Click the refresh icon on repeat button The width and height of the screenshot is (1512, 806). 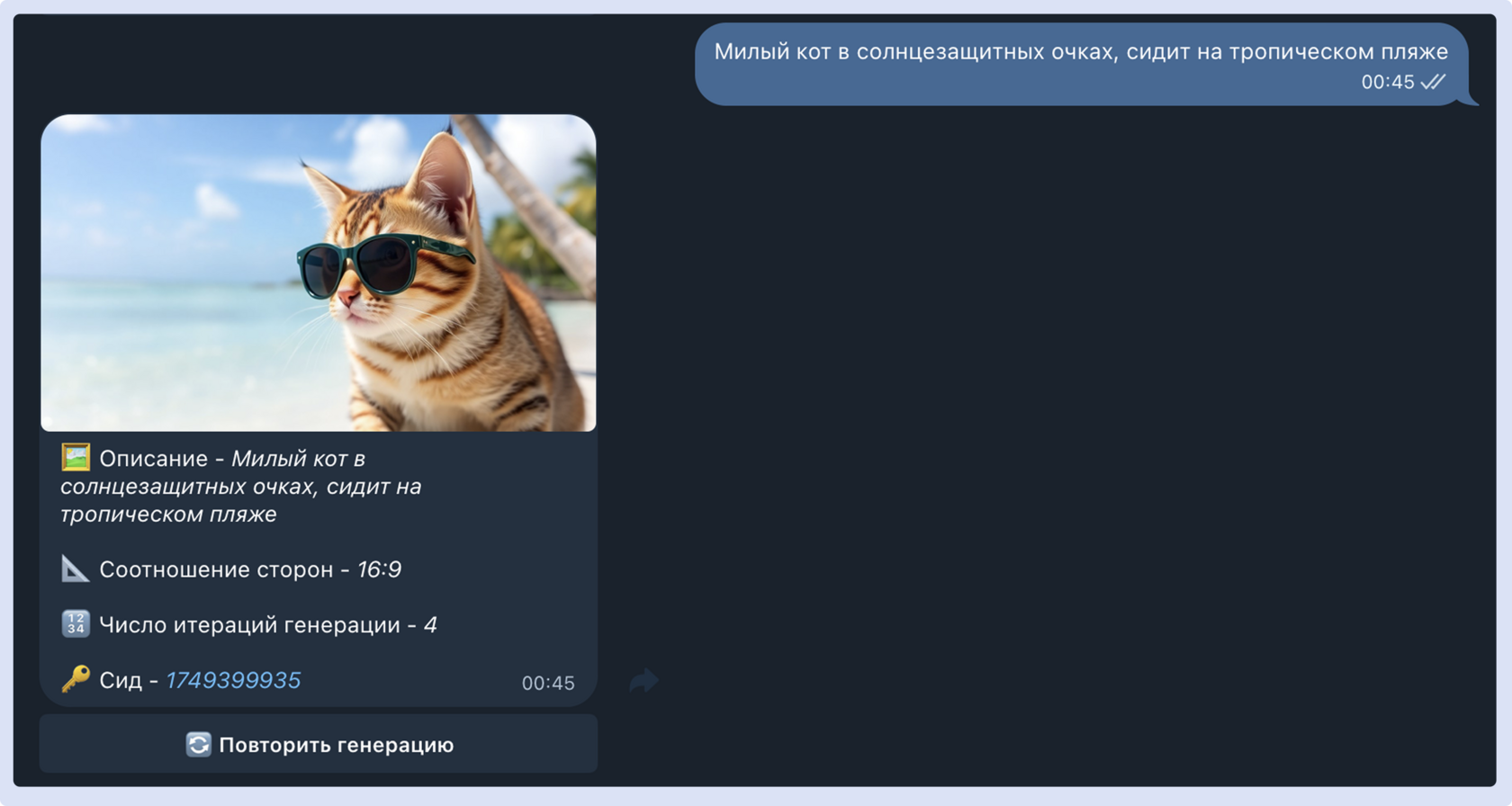click(x=199, y=745)
